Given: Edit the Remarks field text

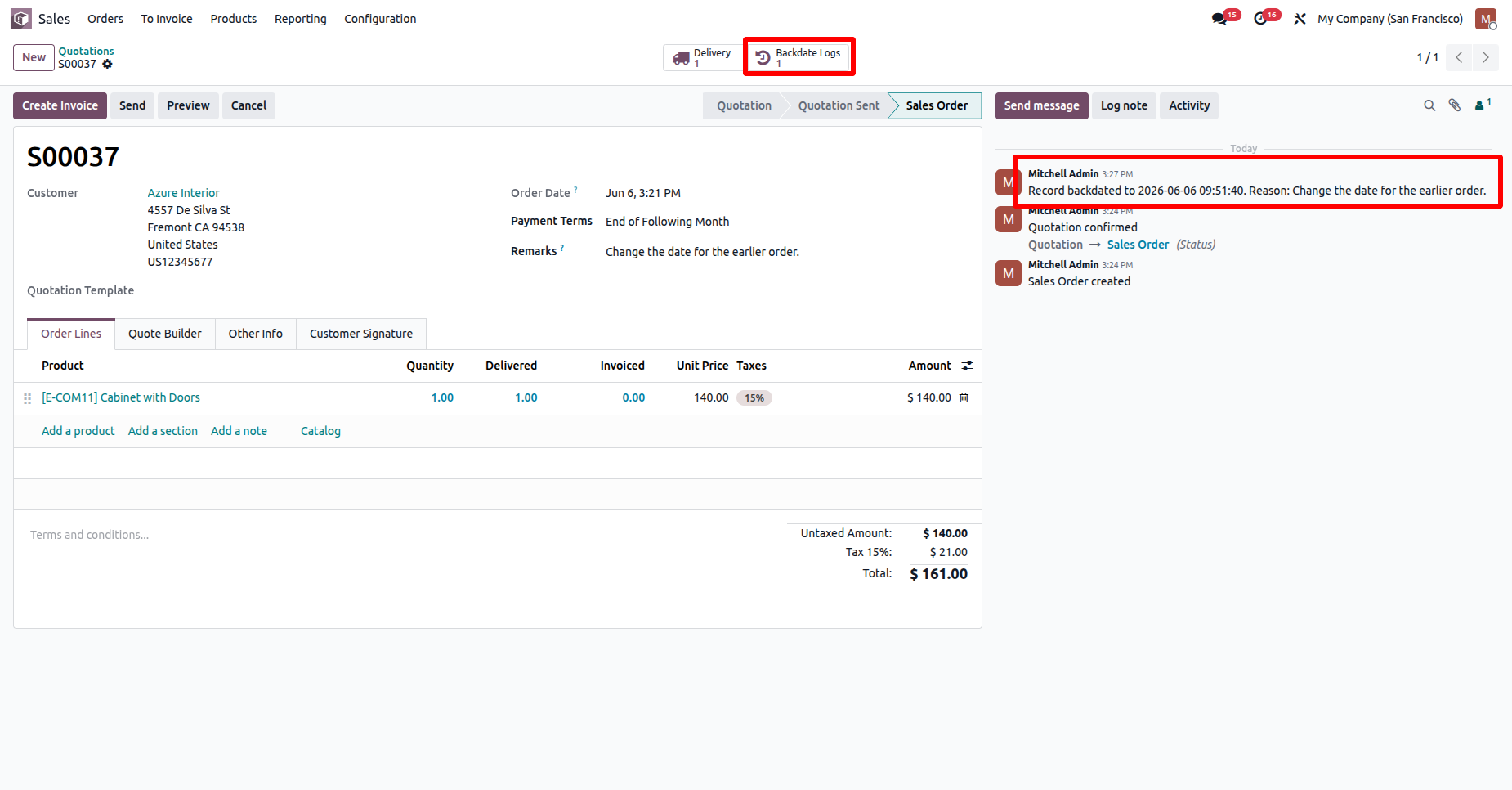Looking at the screenshot, I should (702, 252).
